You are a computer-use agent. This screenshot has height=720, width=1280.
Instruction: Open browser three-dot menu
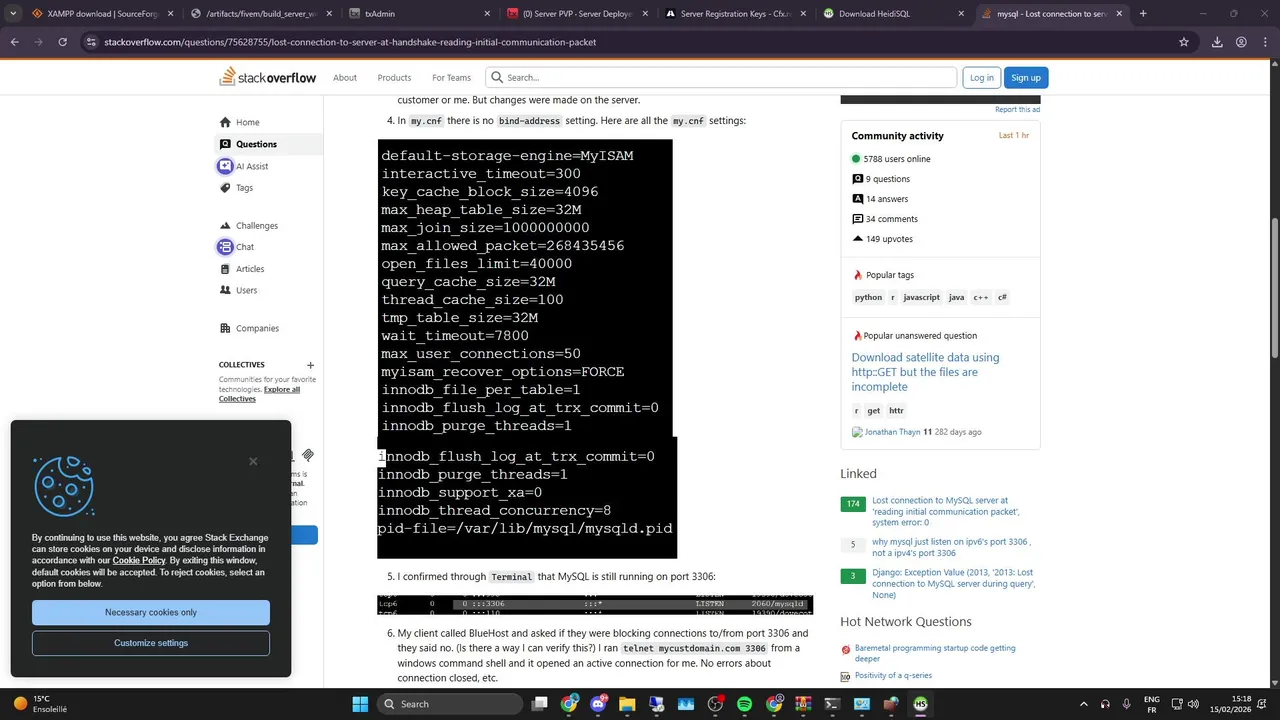(x=1265, y=42)
